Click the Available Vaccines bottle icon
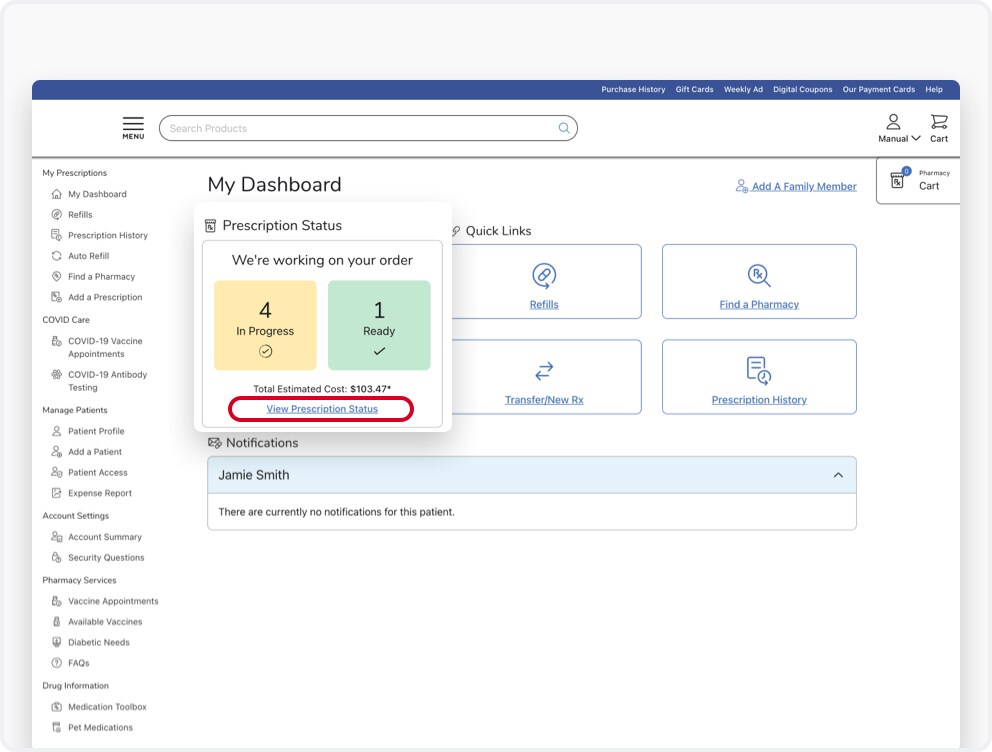The height and width of the screenshot is (752, 992). click(x=56, y=622)
